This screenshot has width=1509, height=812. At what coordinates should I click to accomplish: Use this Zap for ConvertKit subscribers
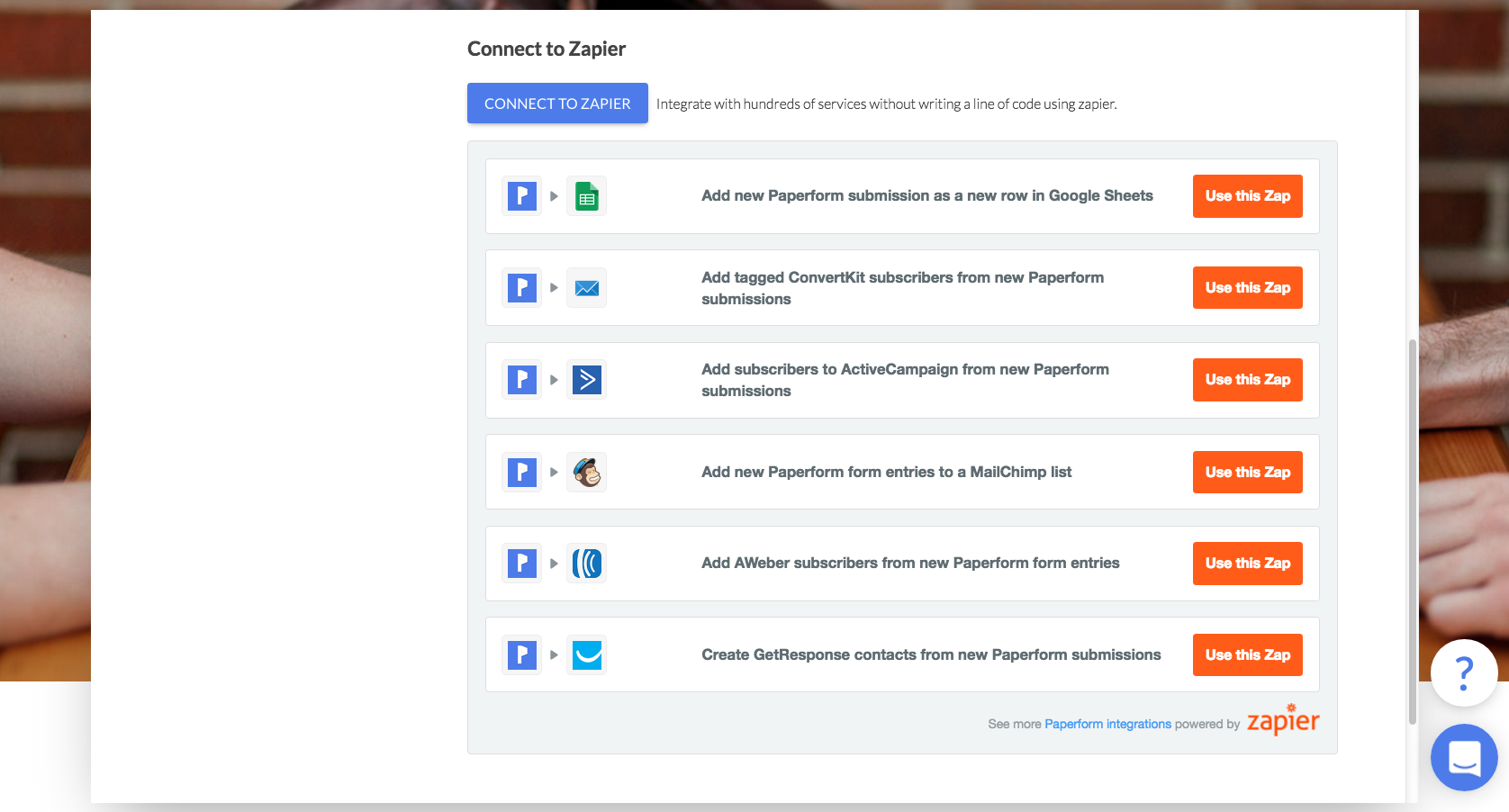pyautogui.click(x=1247, y=288)
